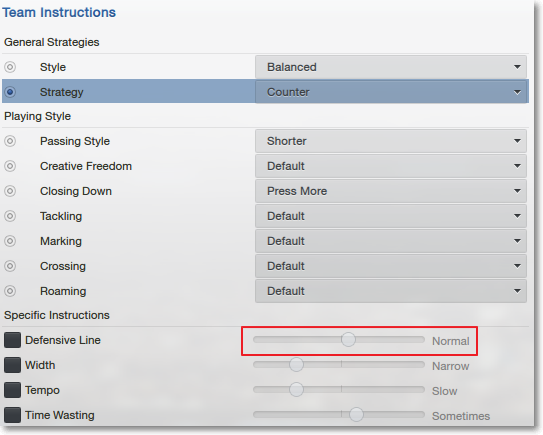
Task: Open the Passing Style dropdown showing Shorter
Action: 391,141
